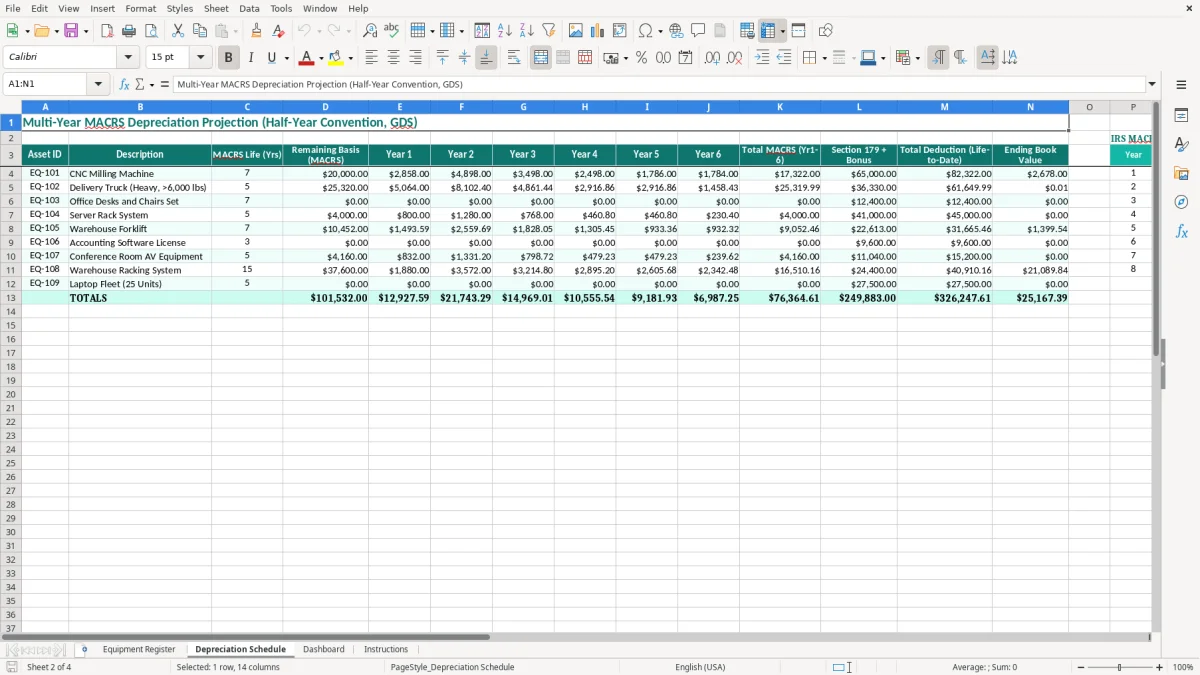The image size is (1200, 675).
Task: Open sidebar Navigator compass icon
Action: (1181, 202)
